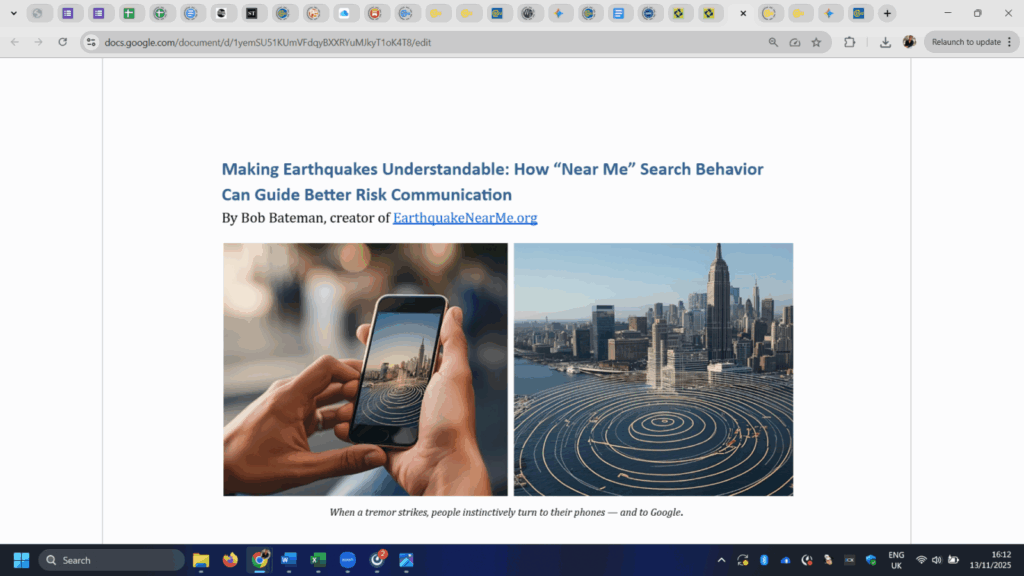This screenshot has width=1024, height=576.
Task: Switch to the blue Google Docs tab
Action: click(x=618, y=13)
